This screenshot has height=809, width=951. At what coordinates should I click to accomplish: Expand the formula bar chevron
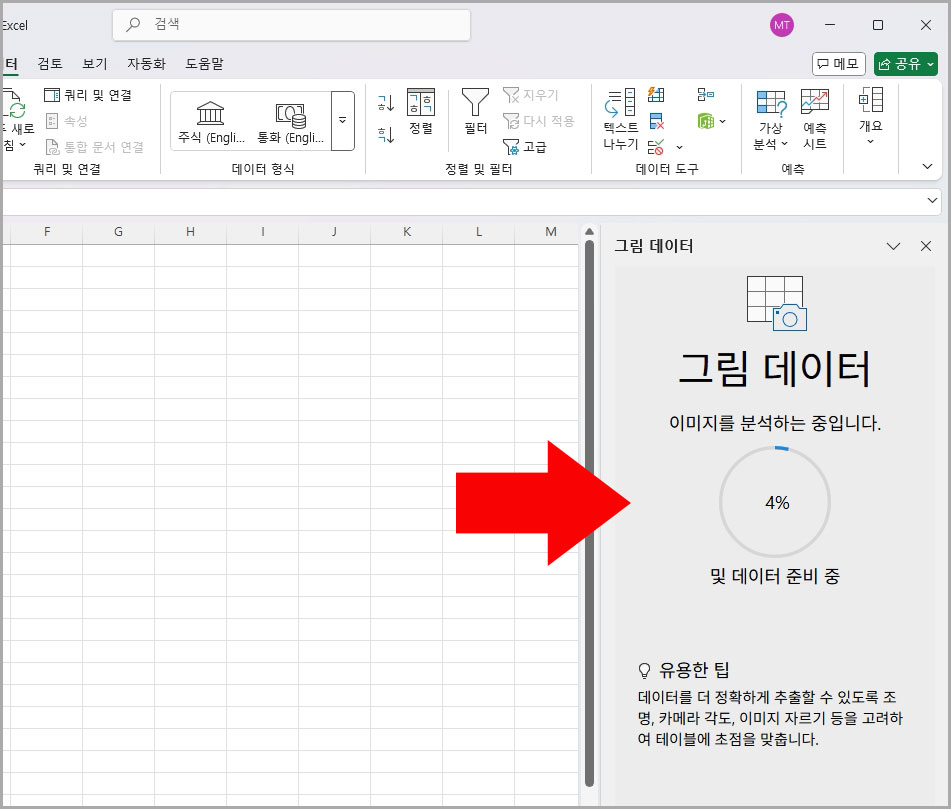[932, 201]
